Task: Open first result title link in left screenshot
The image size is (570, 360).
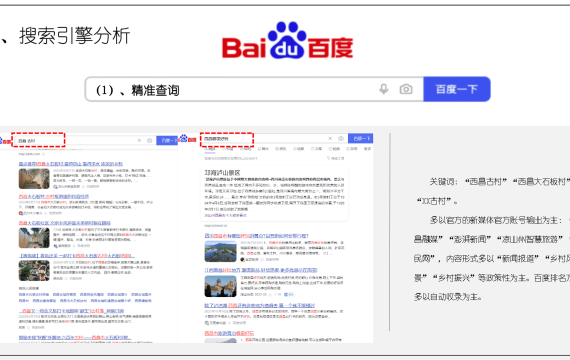Action: pyautogui.click(x=71, y=164)
